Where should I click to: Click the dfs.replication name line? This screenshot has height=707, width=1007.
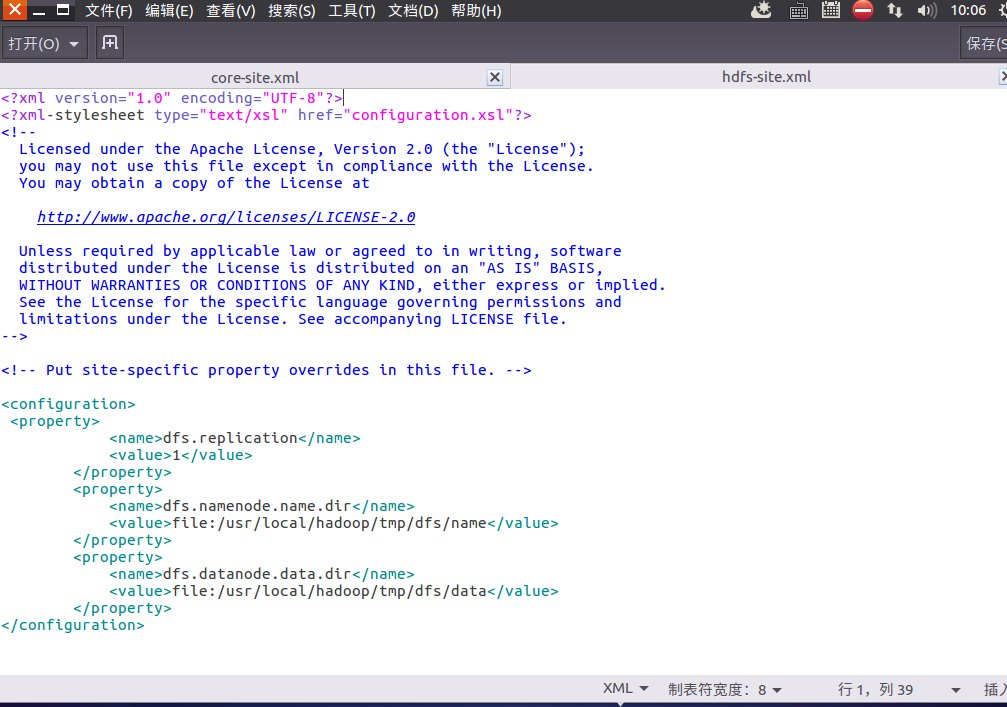click(234, 438)
